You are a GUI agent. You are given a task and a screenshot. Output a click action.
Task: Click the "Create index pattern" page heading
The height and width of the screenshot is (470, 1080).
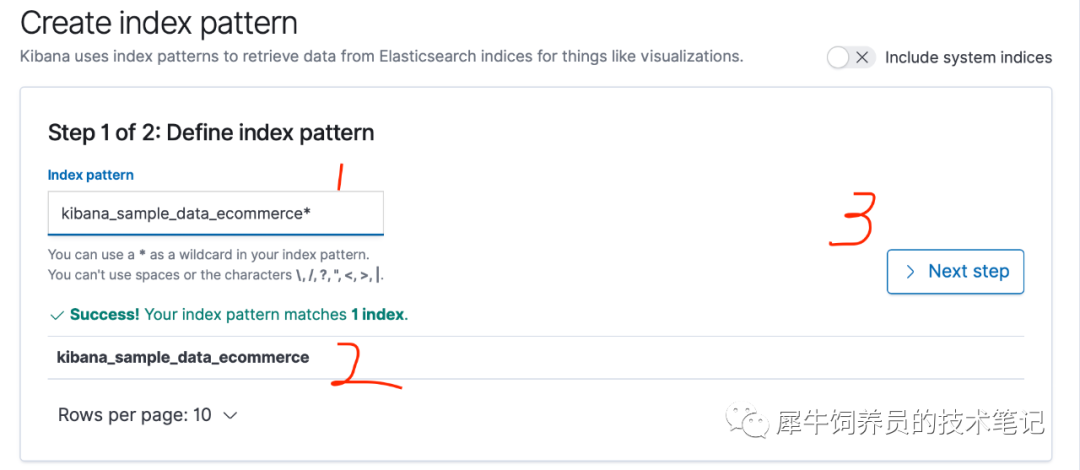pyautogui.click(x=159, y=22)
